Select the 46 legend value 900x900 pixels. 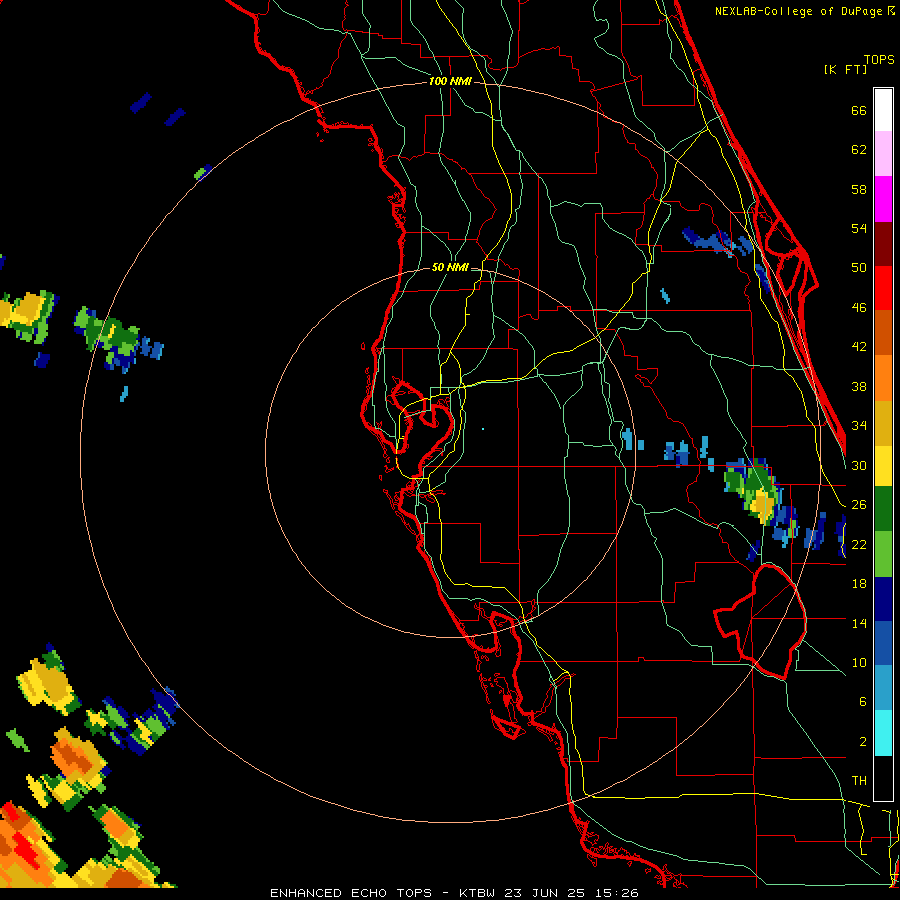(859, 308)
